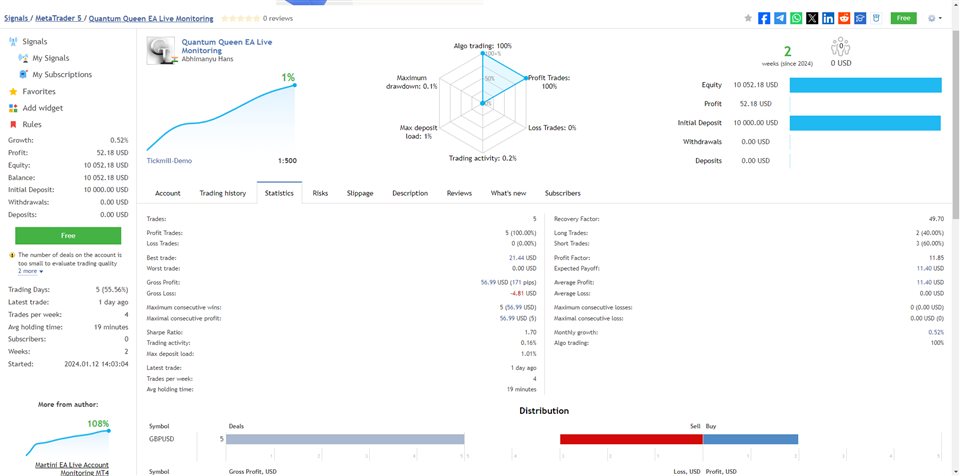Screen dimensions: 960x476
Task: Share signal on Facebook
Action: coord(764,18)
